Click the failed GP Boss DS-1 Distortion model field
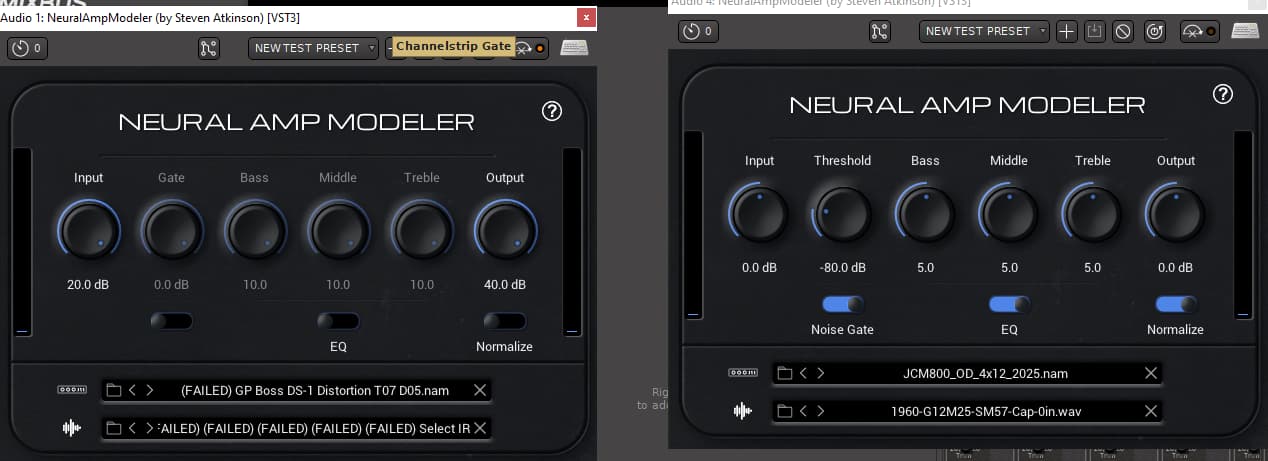The image size is (1268, 461). tap(315, 390)
